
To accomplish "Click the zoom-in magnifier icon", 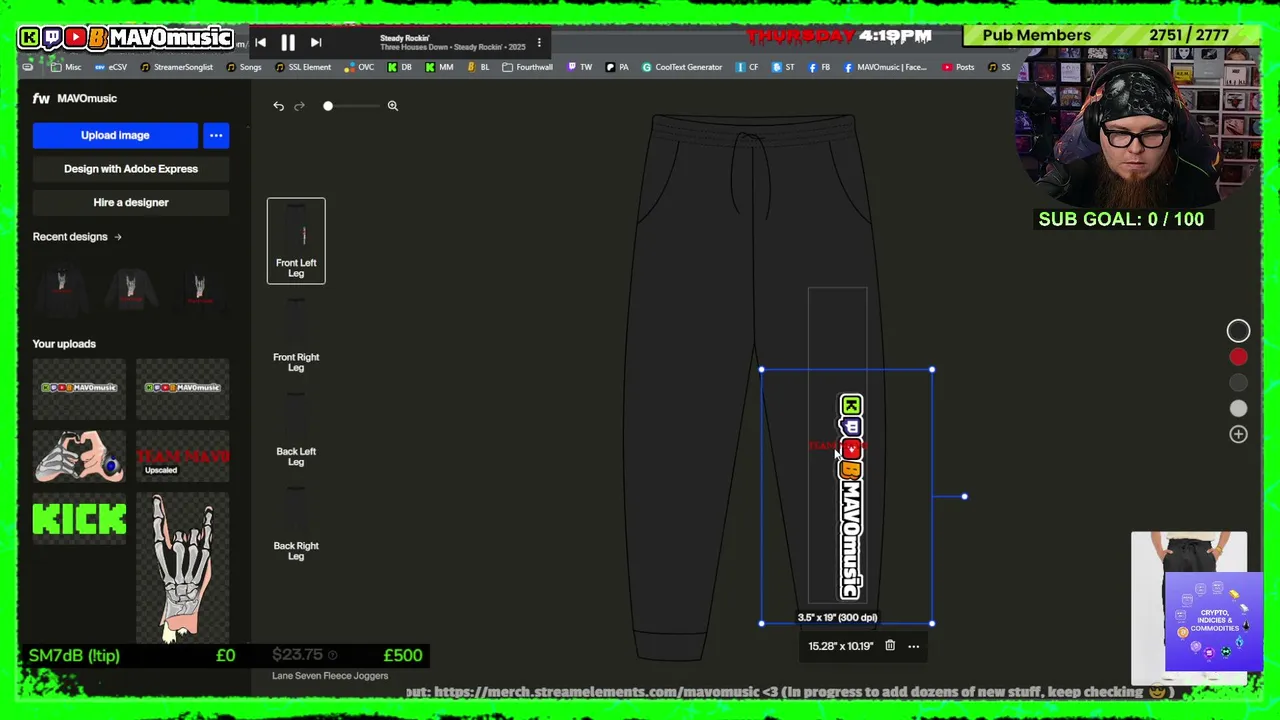I will pos(393,106).
